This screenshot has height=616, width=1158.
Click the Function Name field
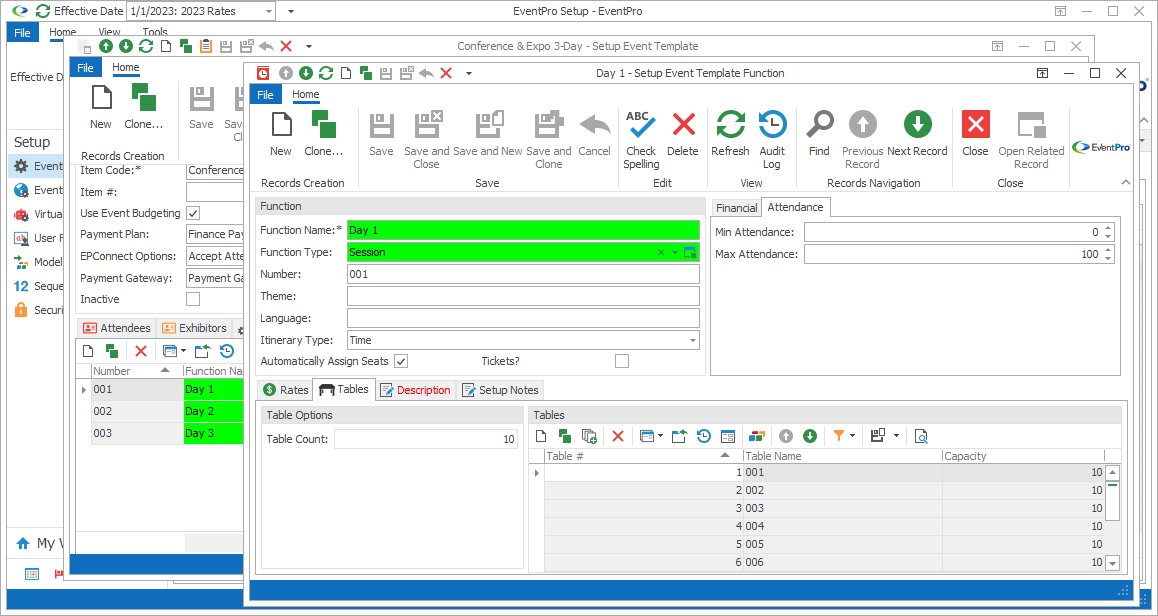523,230
